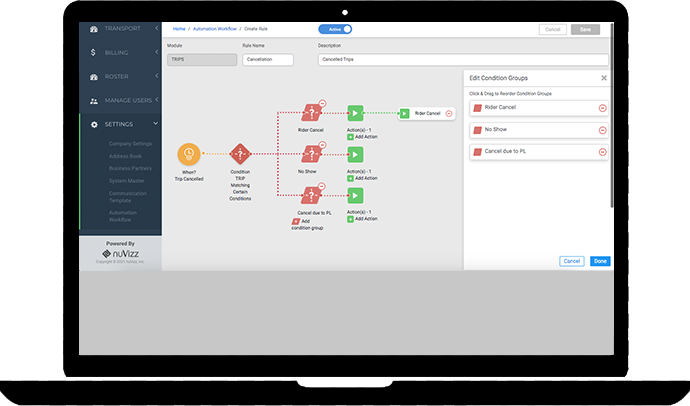Click the When Trip Cancelled trigger node
The height and width of the screenshot is (406, 690).
coord(189,154)
